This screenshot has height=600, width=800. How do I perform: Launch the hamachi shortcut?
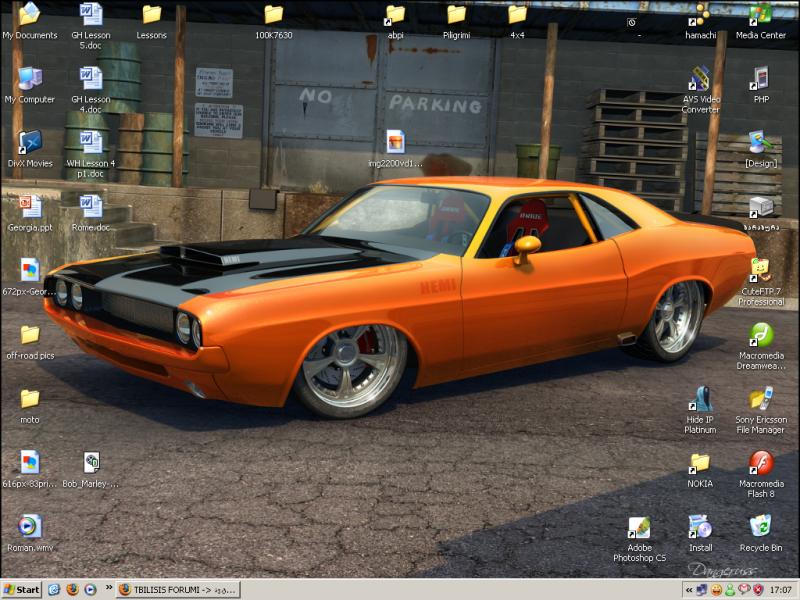(x=700, y=21)
